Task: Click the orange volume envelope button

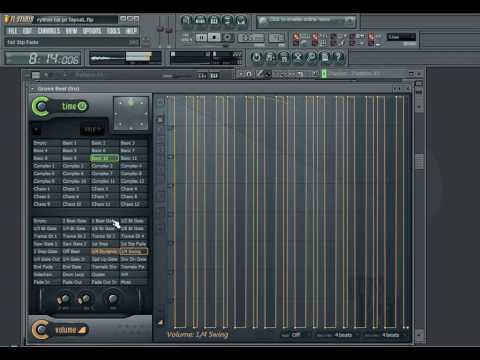Action: [x=71, y=330]
